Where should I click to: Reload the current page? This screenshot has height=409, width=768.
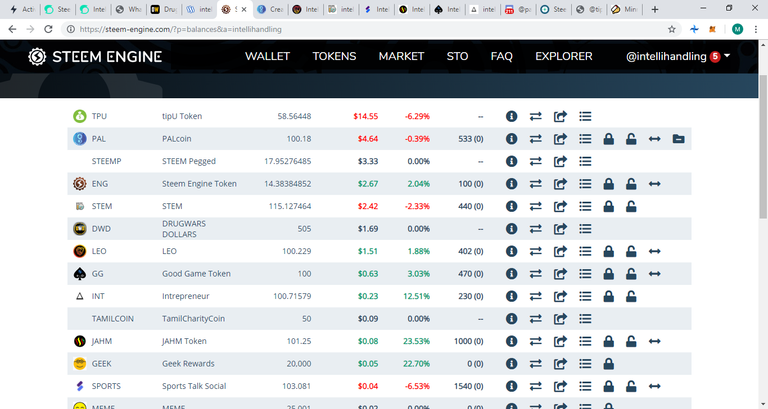click(x=48, y=29)
